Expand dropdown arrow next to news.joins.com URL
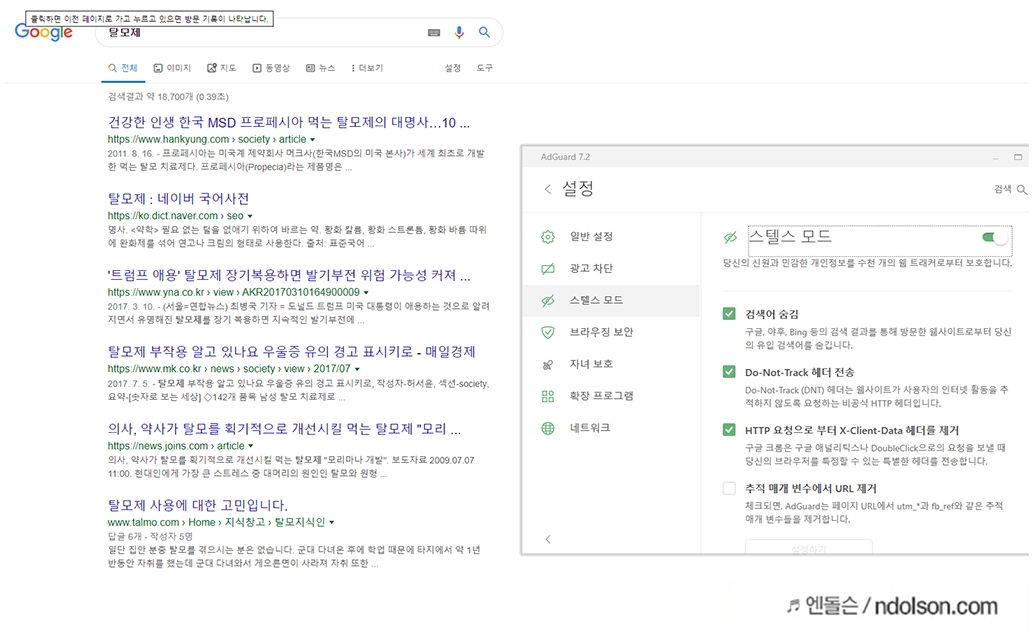Screen dimensions: 1034x632 251,446
